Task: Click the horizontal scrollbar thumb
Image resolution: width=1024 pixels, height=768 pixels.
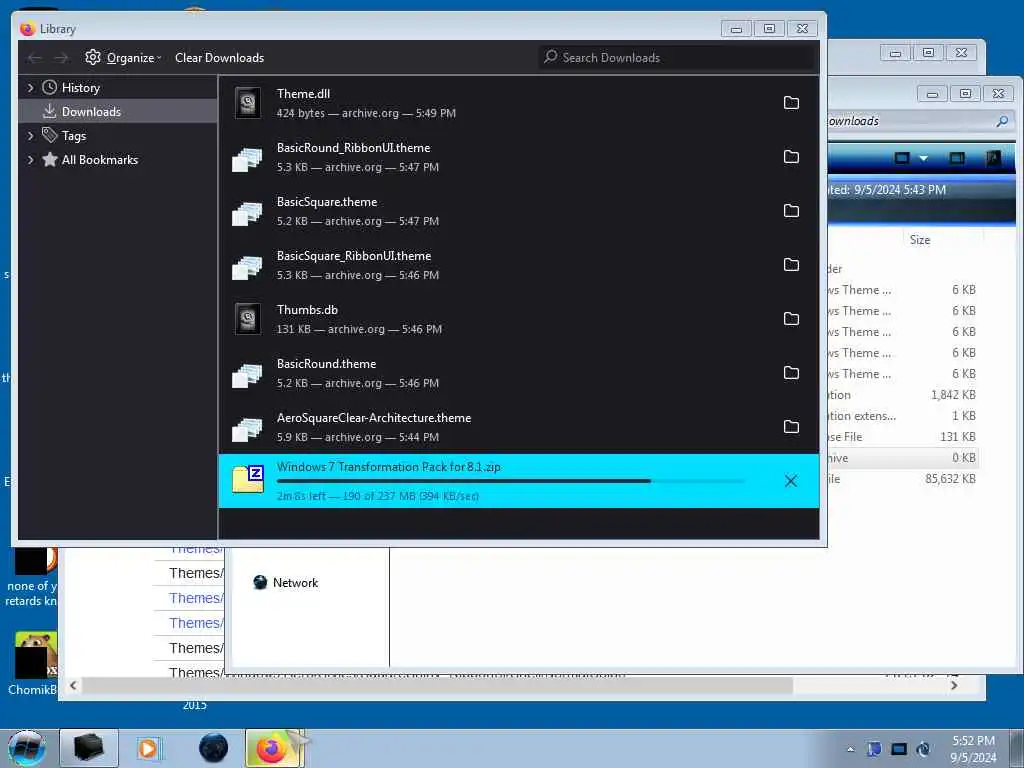Action: 437,685
